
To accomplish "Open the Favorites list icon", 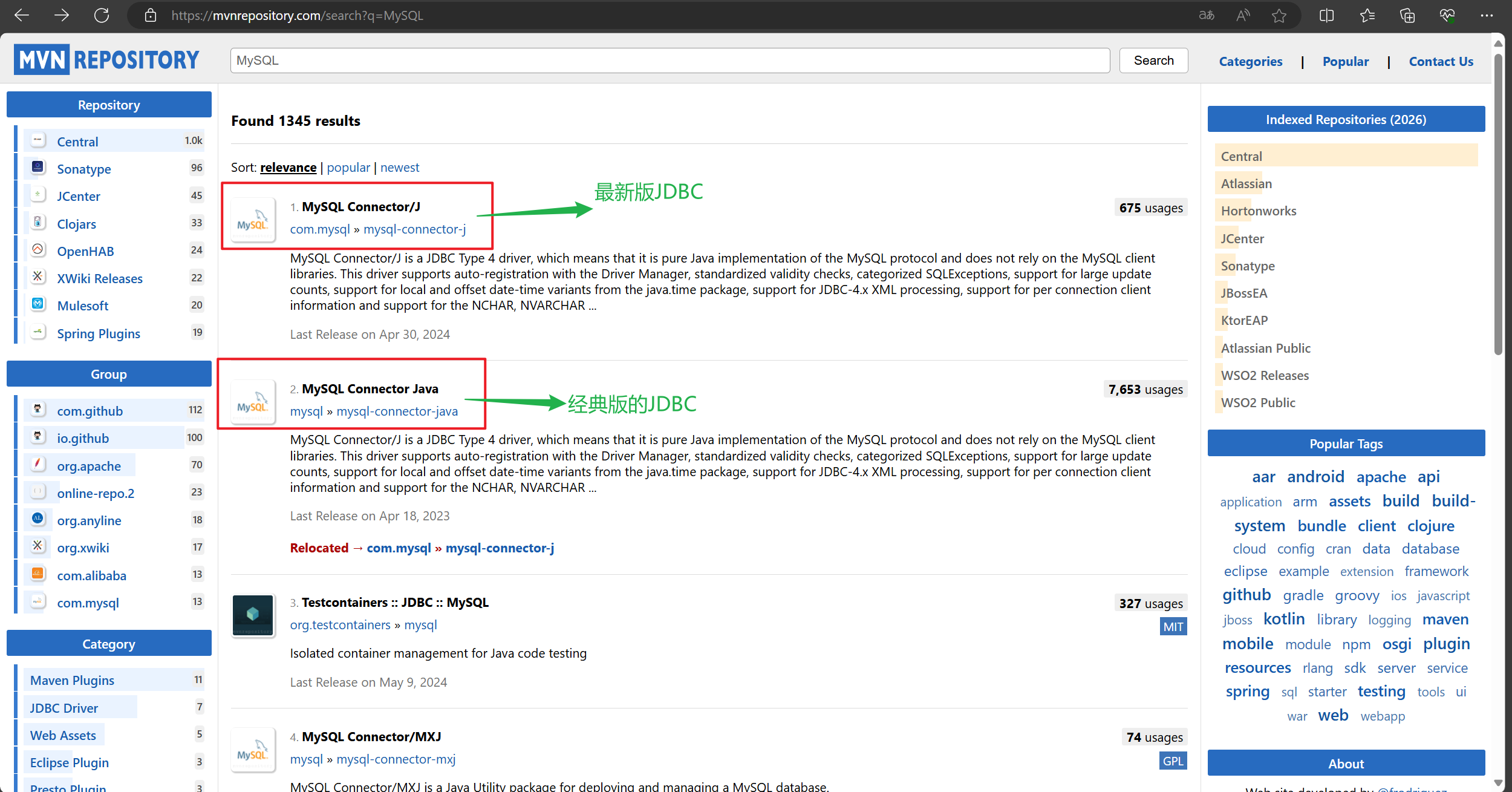I will point(1367,15).
